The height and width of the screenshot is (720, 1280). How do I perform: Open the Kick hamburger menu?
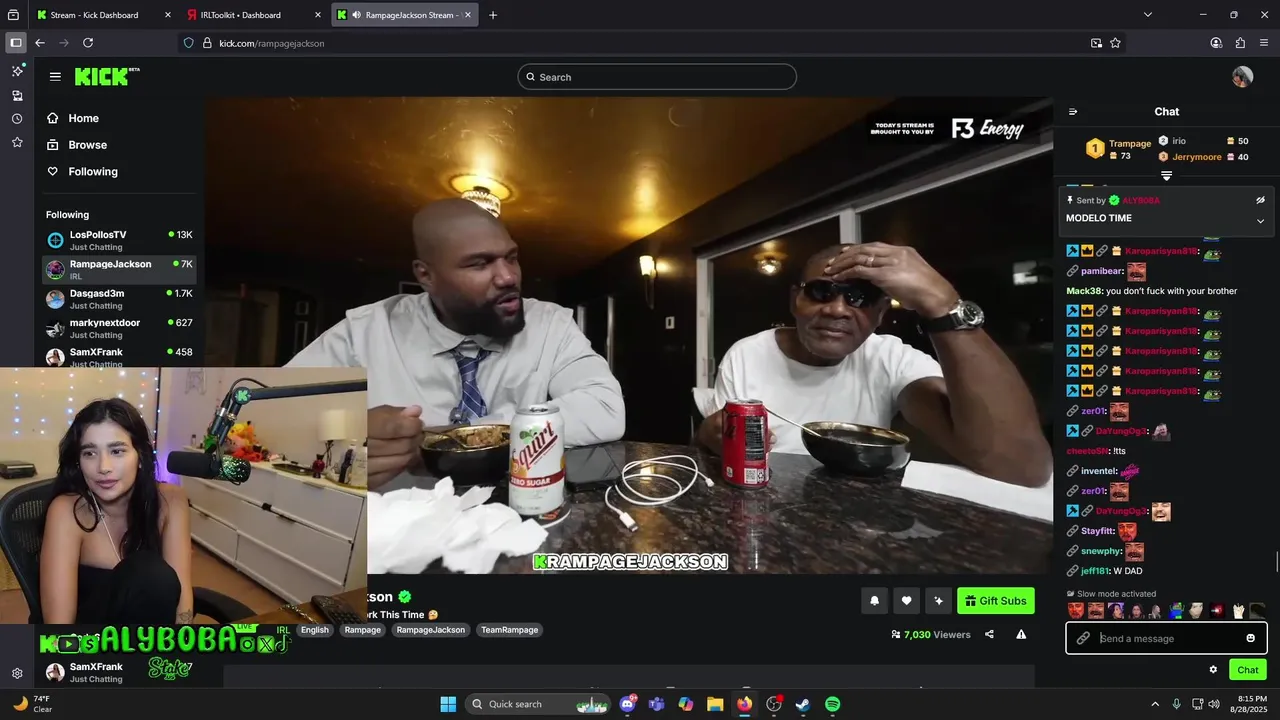[55, 77]
